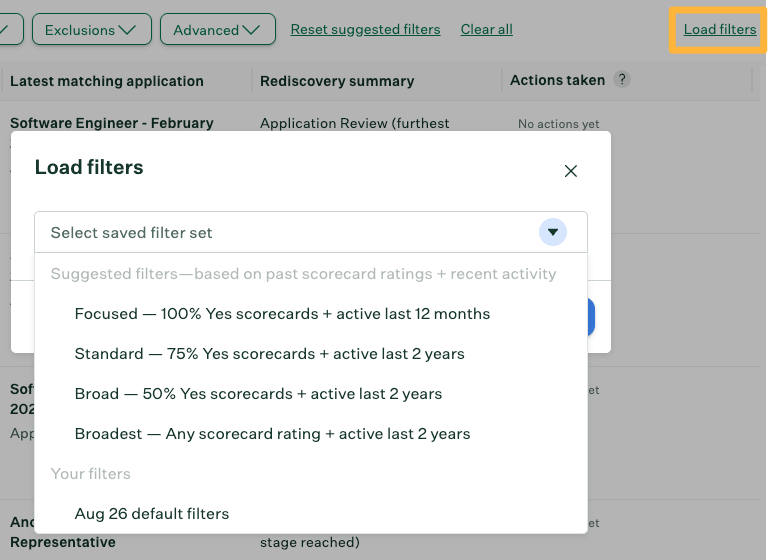Screen dimensions: 768x560
Task: Click Latest matching application column header
Action: [x=107, y=81]
